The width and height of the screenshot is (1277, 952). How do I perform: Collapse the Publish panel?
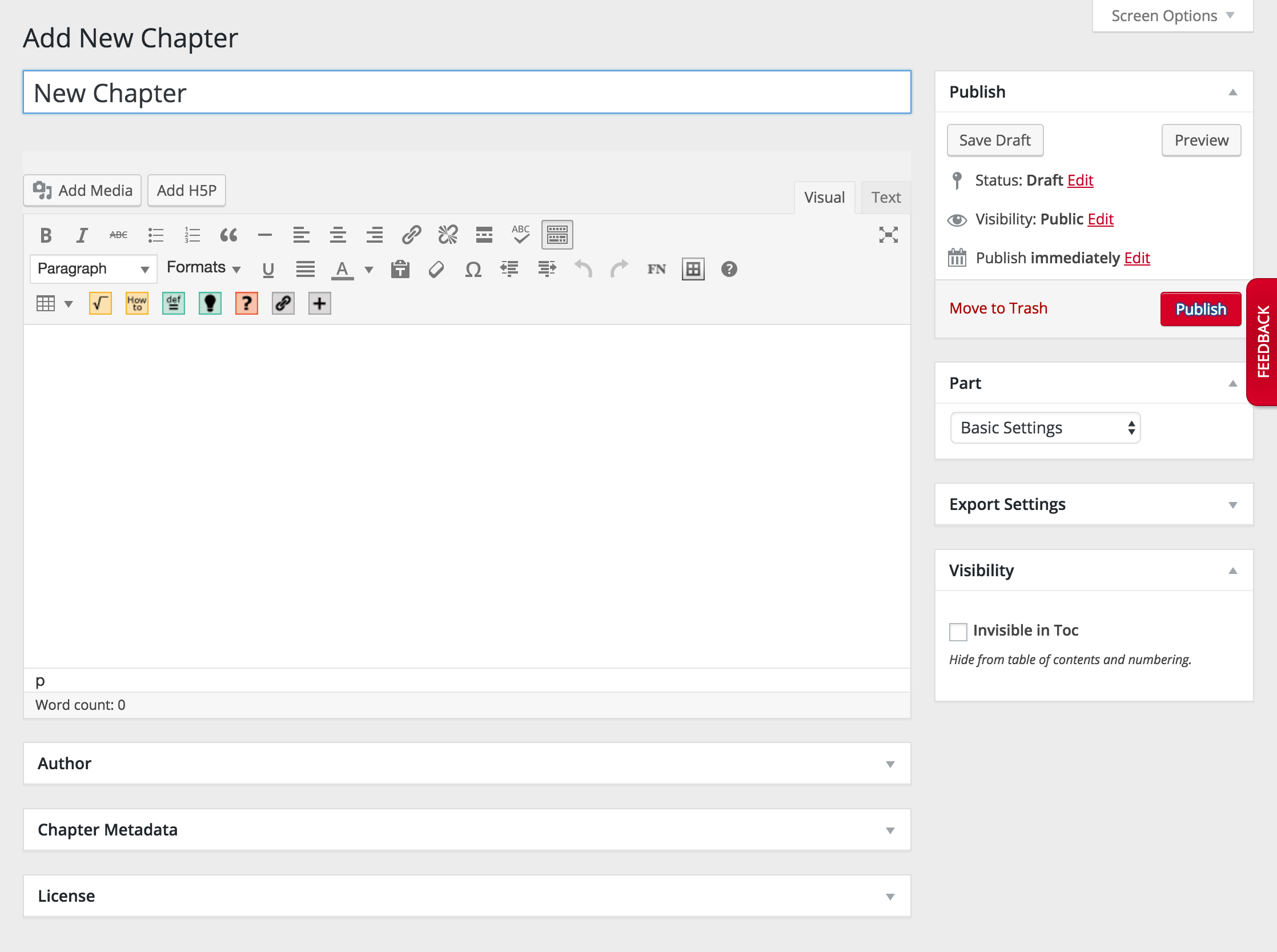1232,92
